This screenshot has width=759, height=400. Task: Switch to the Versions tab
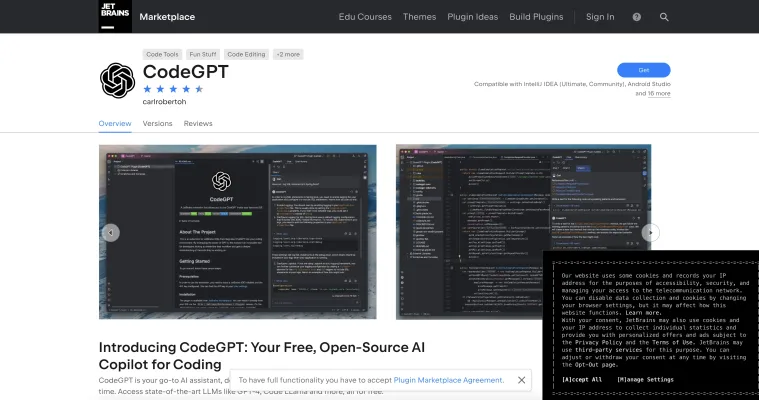click(x=157, y=123)
